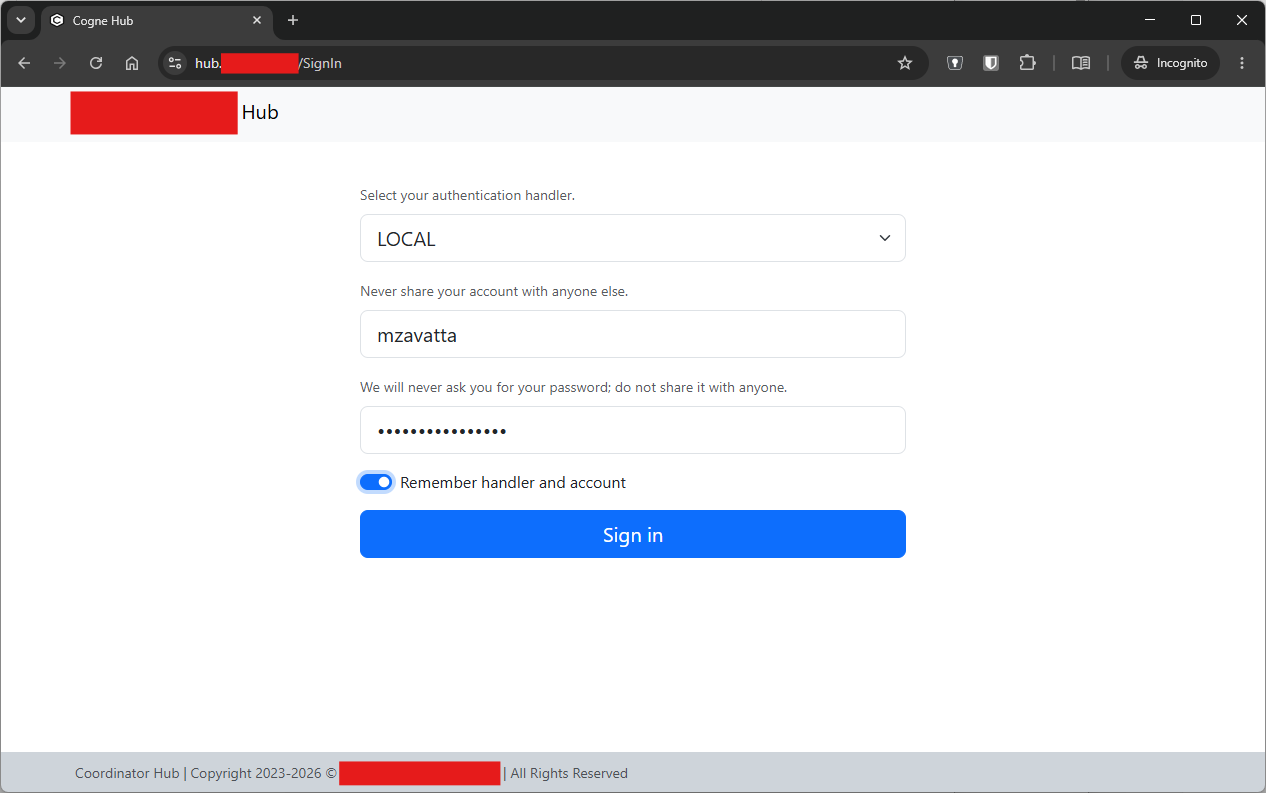
Task: Select the Cogne Hub browser tab
Action: point(155,20)
